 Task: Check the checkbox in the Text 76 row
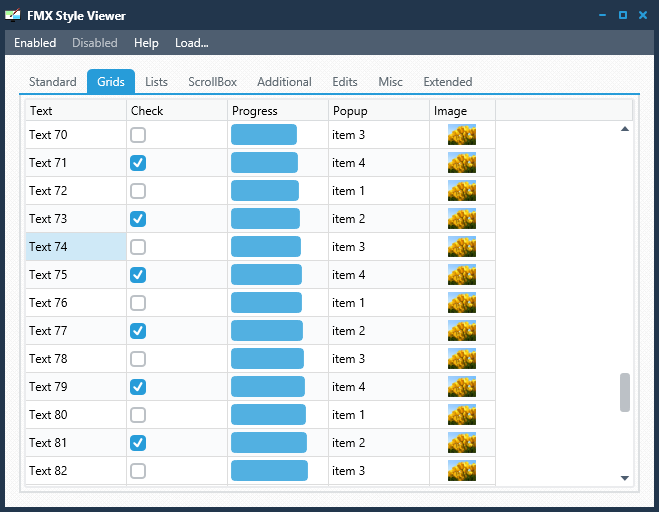[138, 303]
